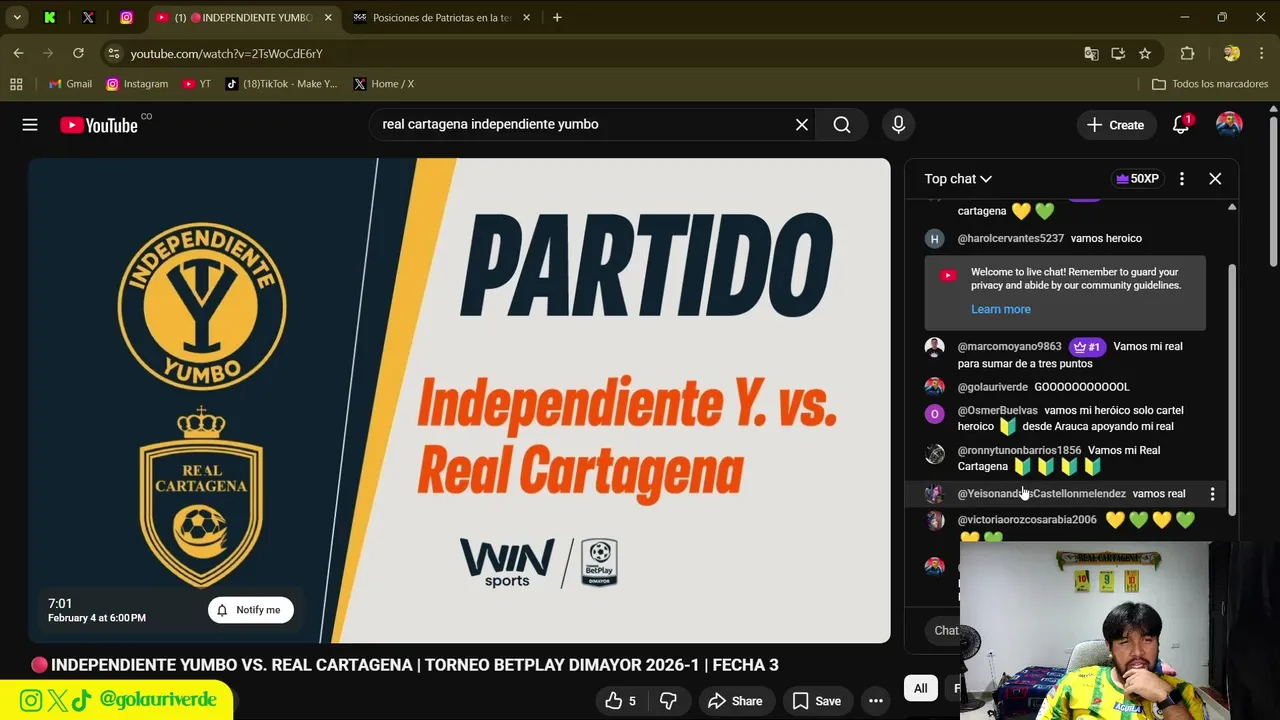Open more actions ellipsis under video

coord(876,702)
